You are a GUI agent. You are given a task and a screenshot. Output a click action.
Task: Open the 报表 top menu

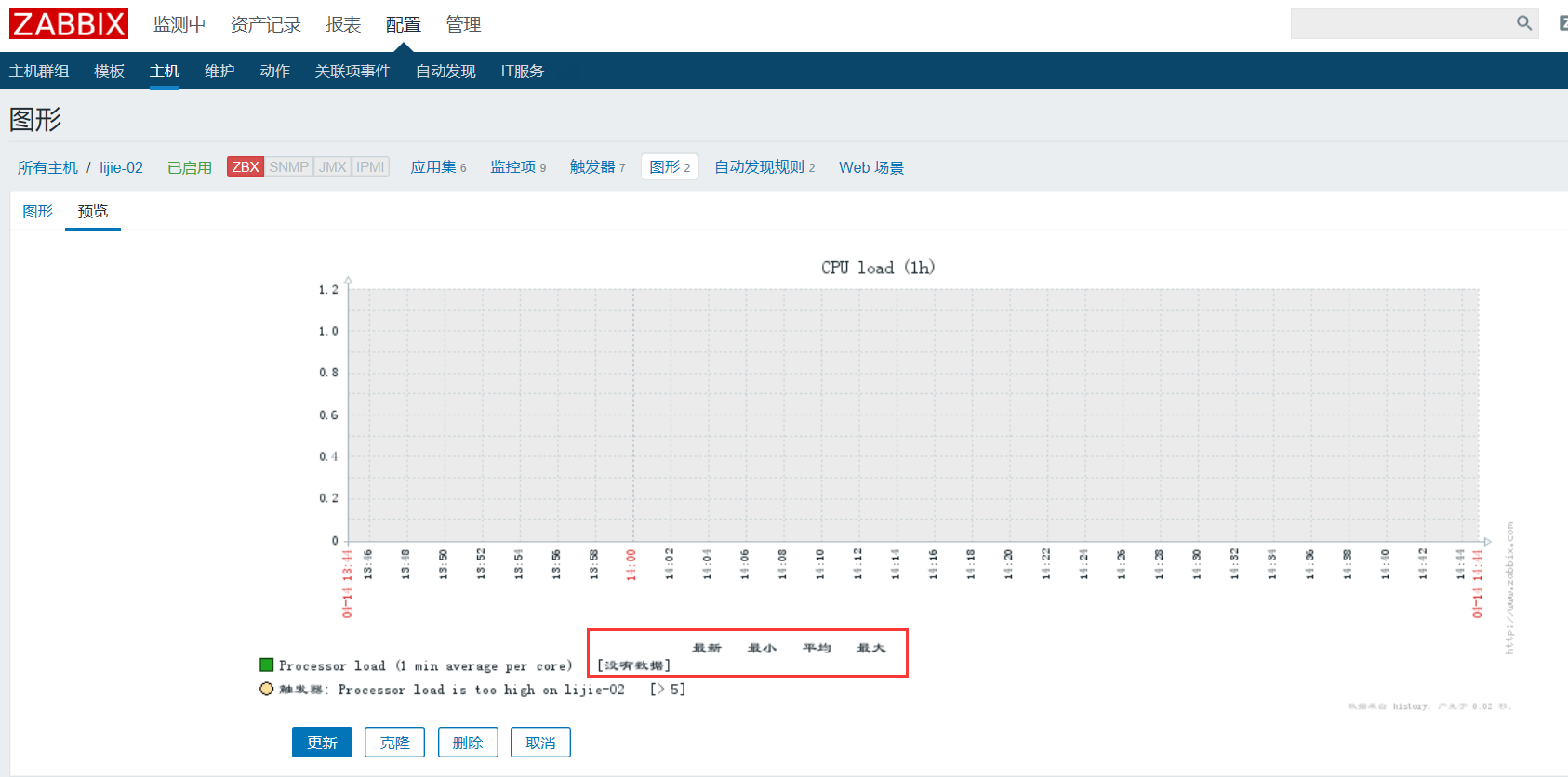coord(343,24)
